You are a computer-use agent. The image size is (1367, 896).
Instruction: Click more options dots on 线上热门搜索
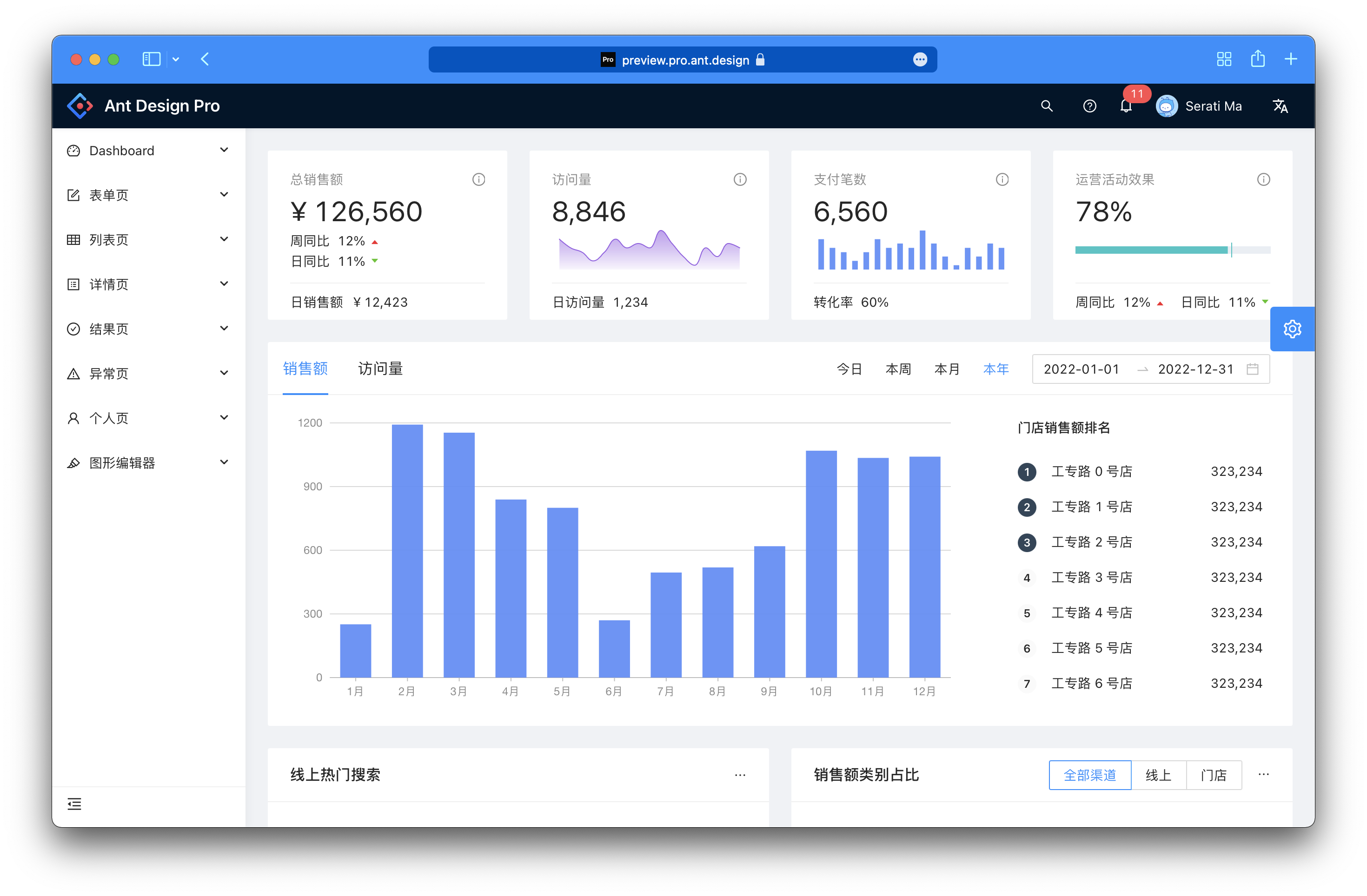[x=740, y=775]
